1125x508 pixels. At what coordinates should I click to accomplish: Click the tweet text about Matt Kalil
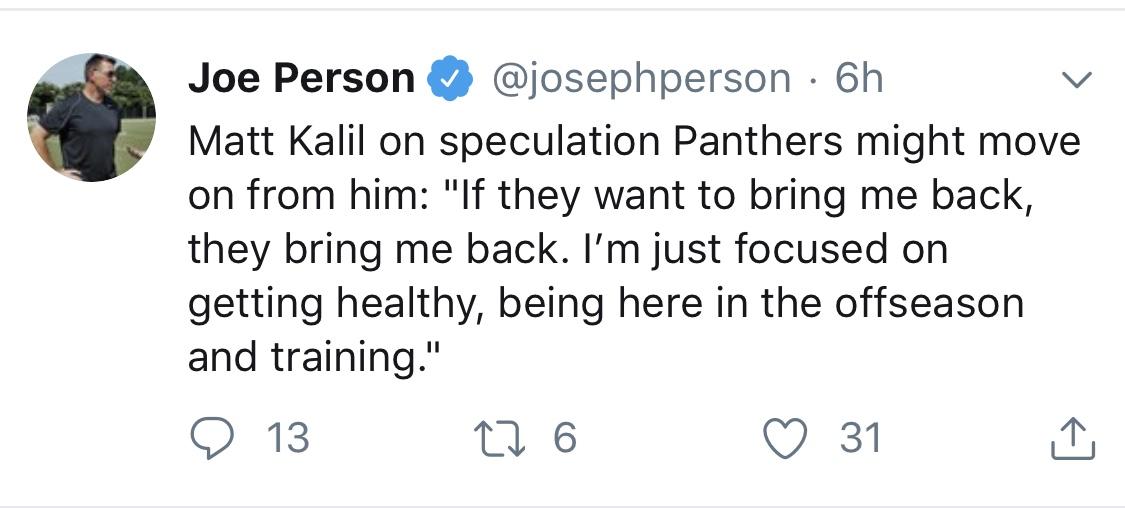point(634,248)
